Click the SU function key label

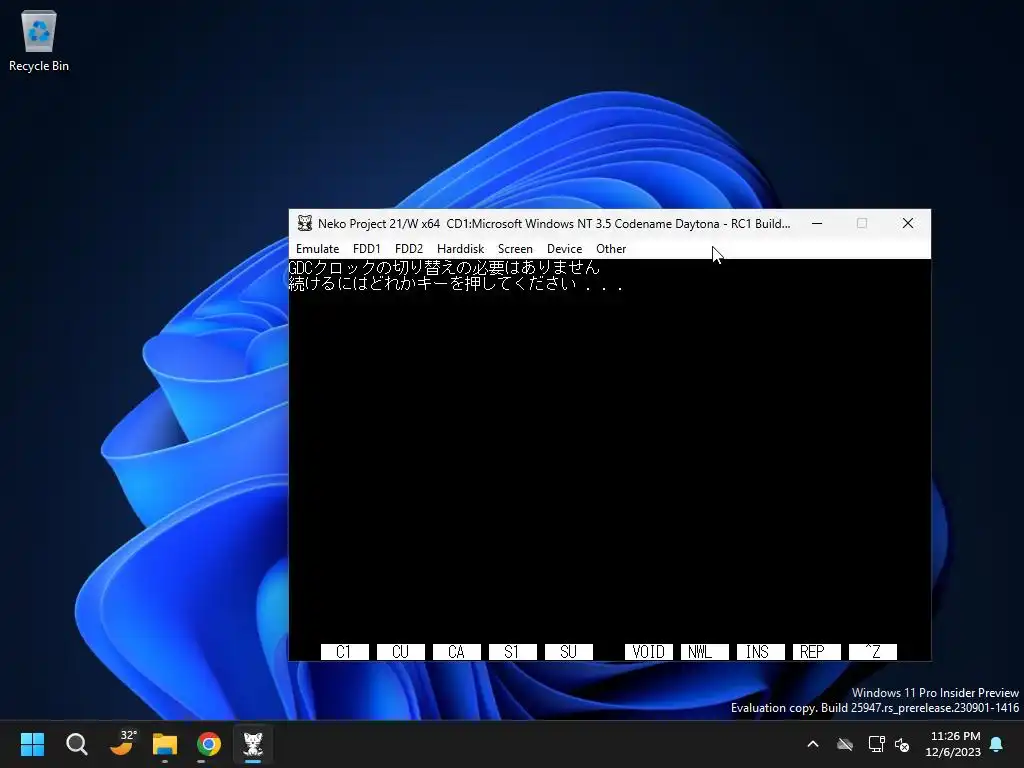569,652
